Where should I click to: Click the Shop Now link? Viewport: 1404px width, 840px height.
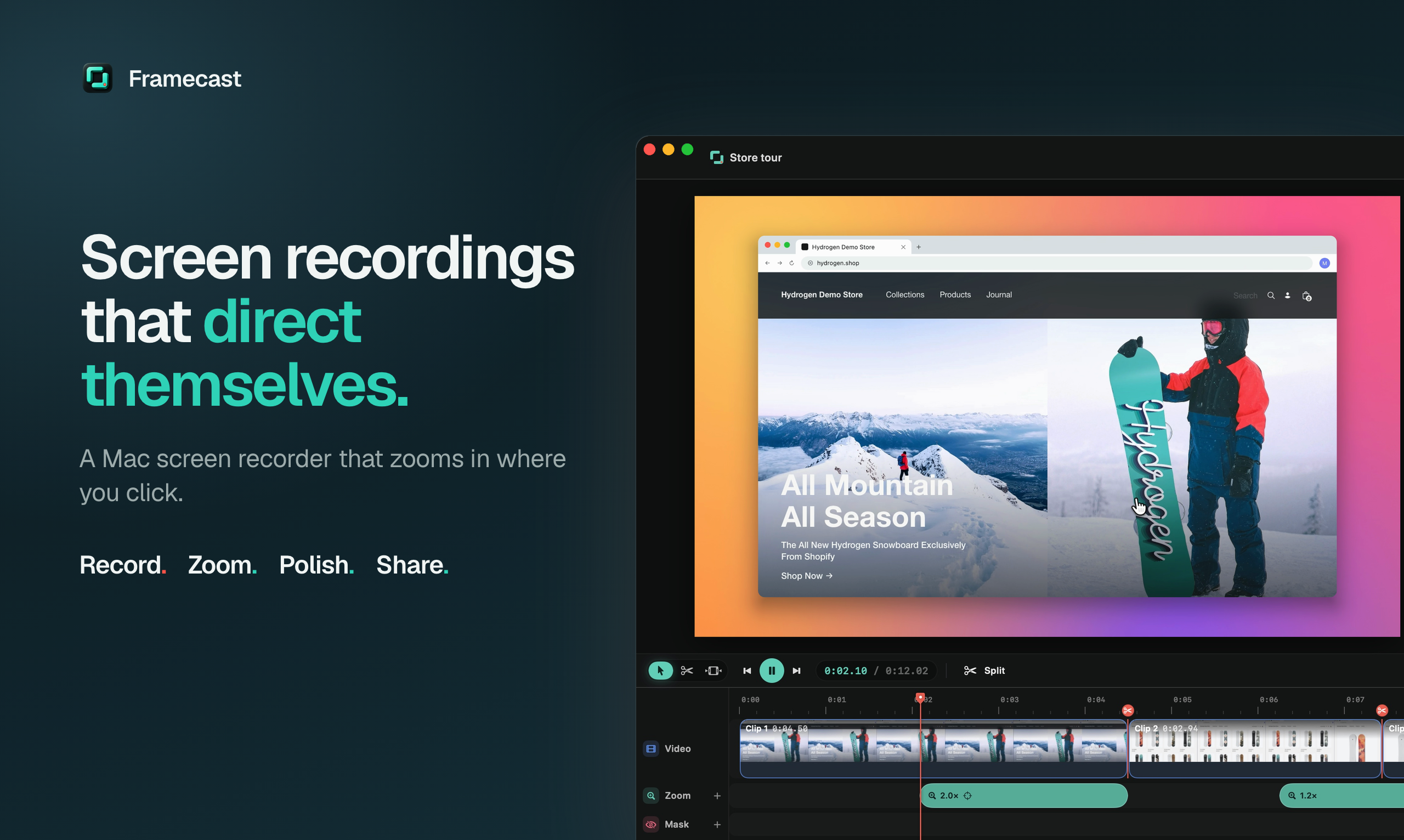(x=807, y=576)
